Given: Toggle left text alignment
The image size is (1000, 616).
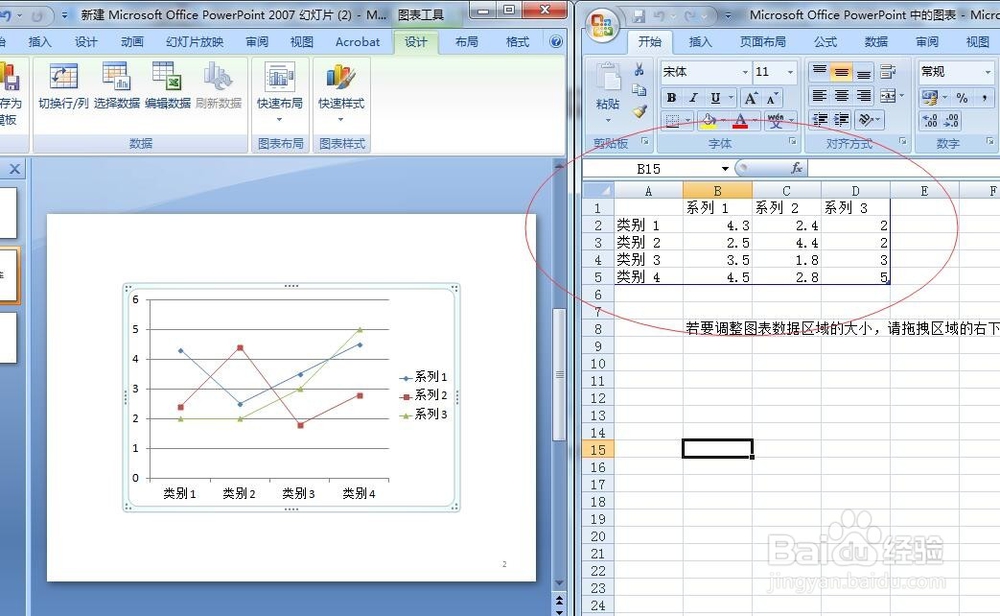Looking at the screenshot, I should coord(820,96).
